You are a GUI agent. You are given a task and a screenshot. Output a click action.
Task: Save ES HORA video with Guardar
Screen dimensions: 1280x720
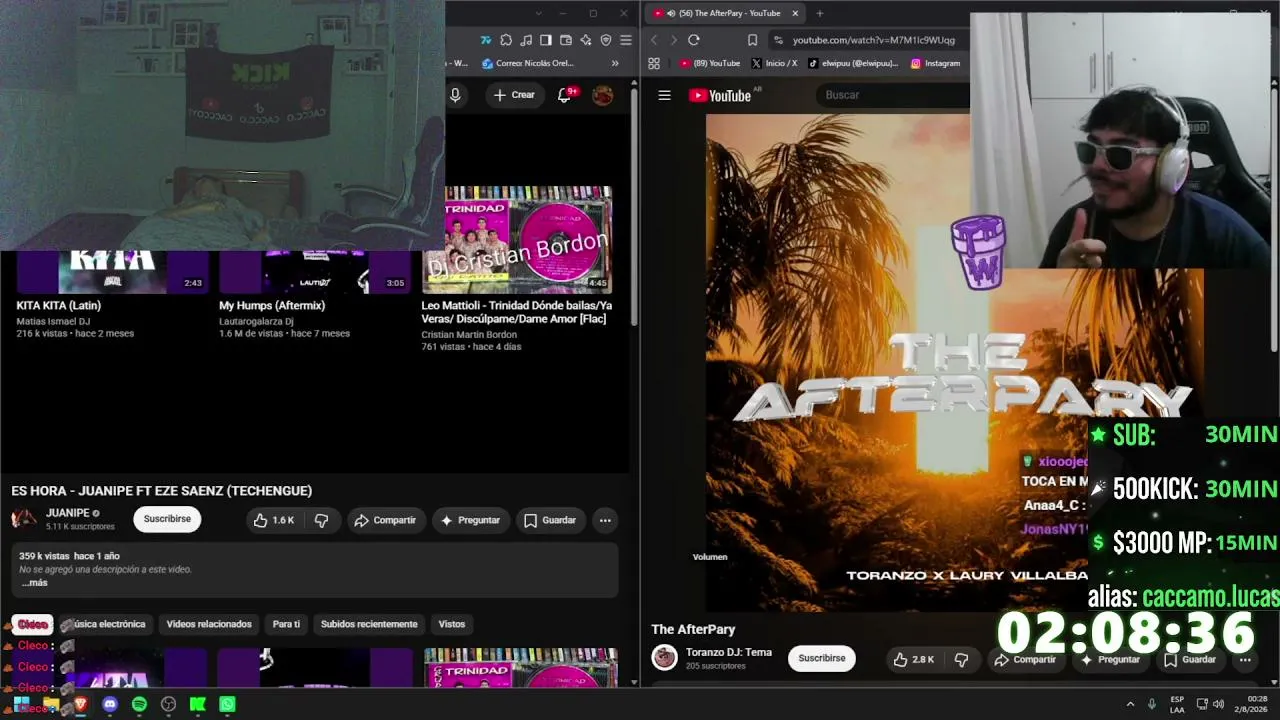[x=550, y=520]
